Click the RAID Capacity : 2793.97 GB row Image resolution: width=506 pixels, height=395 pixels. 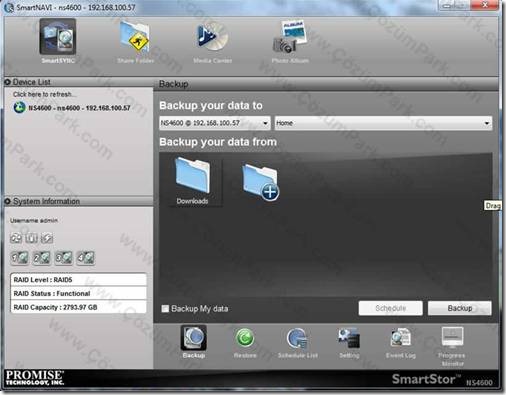[x=79, y=307]
